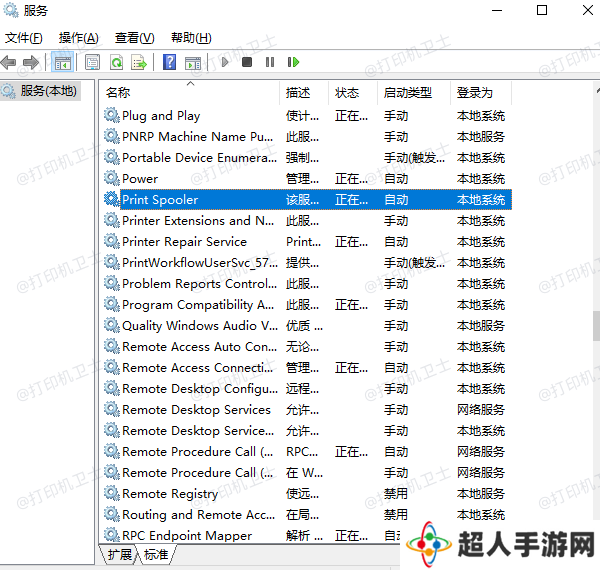
Task: Click the gear icon beside Remote Desktop Services
Action: tap(112, 409)
